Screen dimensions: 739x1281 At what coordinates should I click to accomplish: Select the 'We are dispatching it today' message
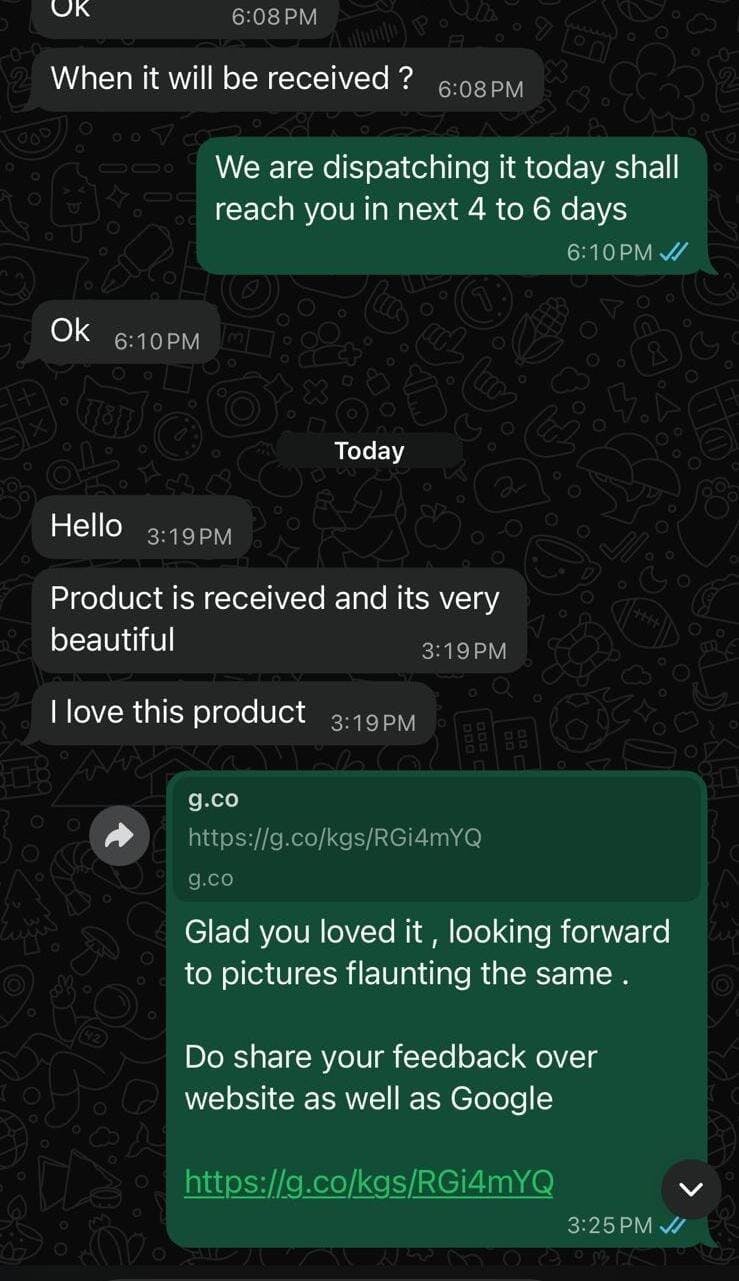coord(451,205)
